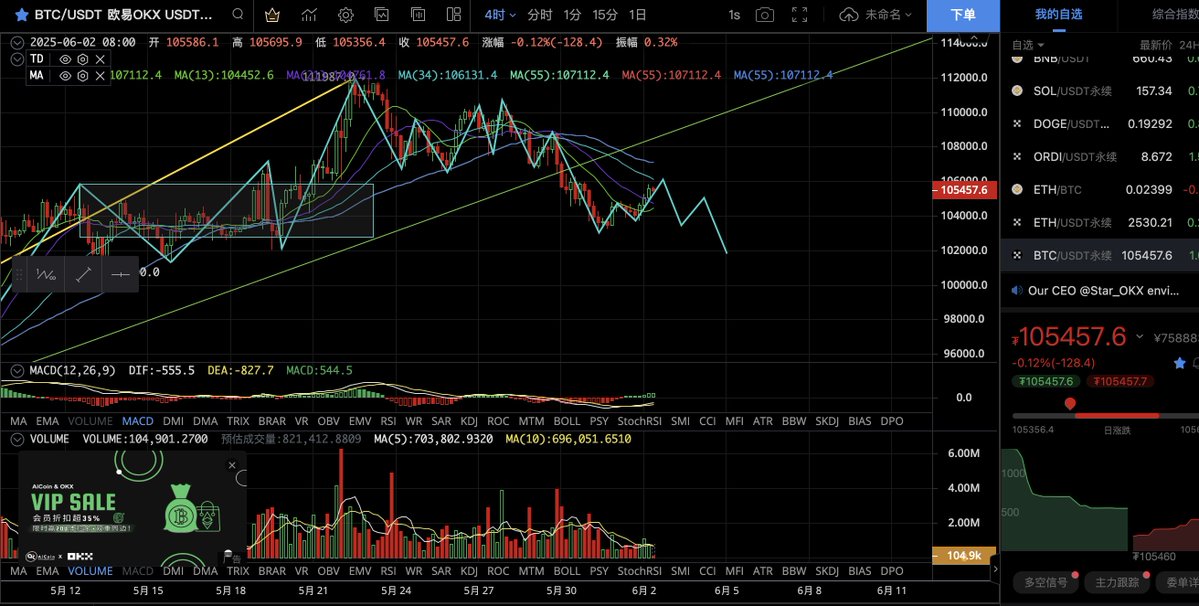Expand price dropdown chevron beside 105457.6

click(1139, 336)
